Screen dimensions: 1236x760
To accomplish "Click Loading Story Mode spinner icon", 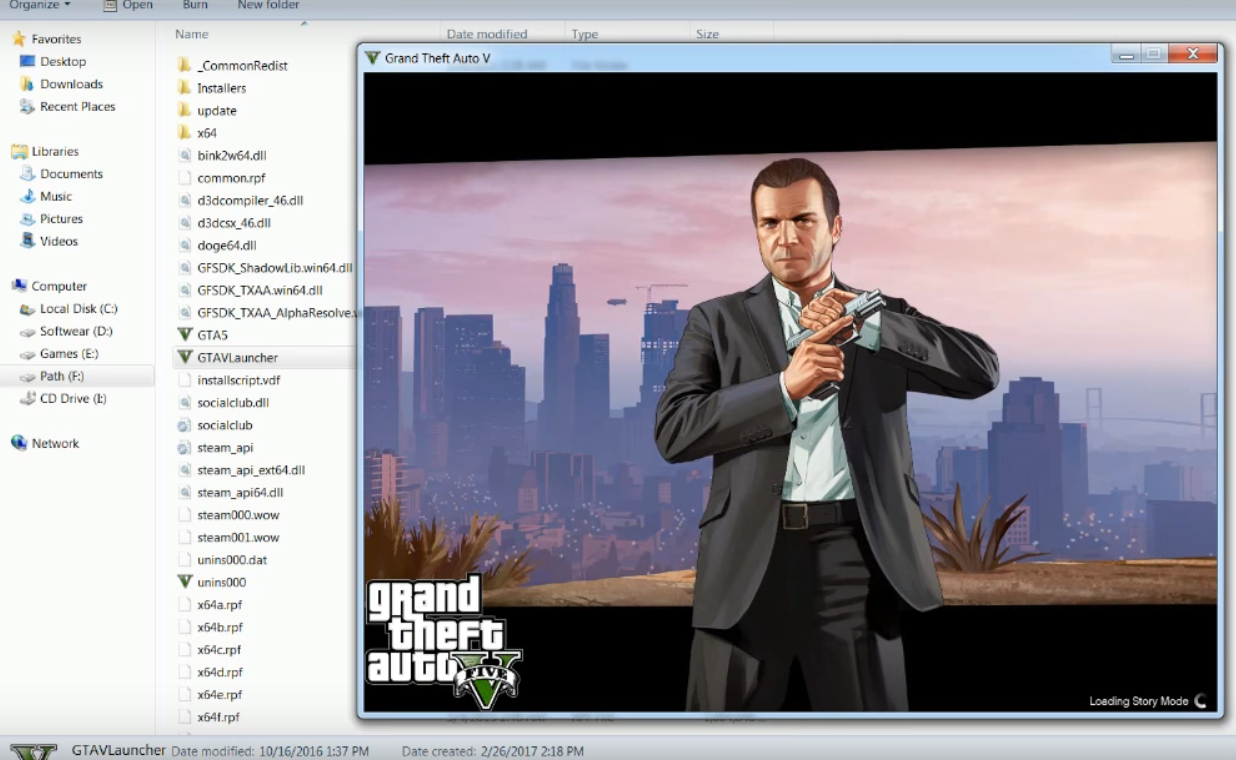I will (x=1201, y=701).
